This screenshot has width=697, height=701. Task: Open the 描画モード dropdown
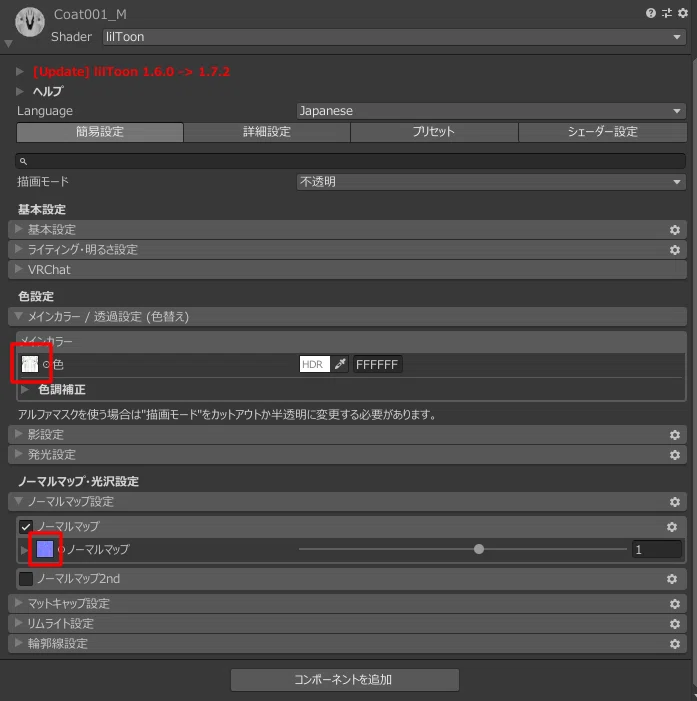(491, 182)
